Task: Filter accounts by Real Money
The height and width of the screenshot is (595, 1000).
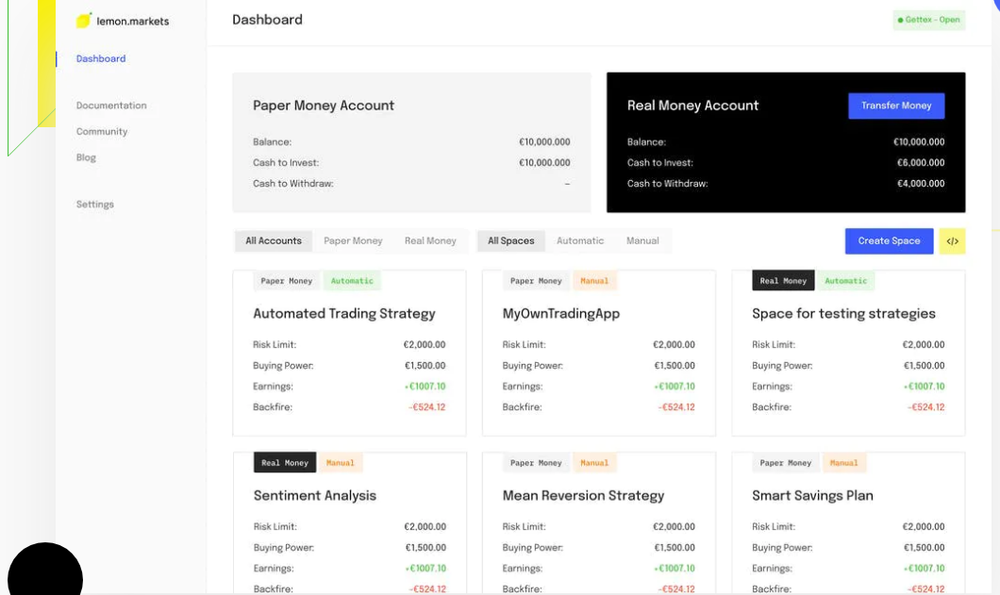Action: point(430,240)
